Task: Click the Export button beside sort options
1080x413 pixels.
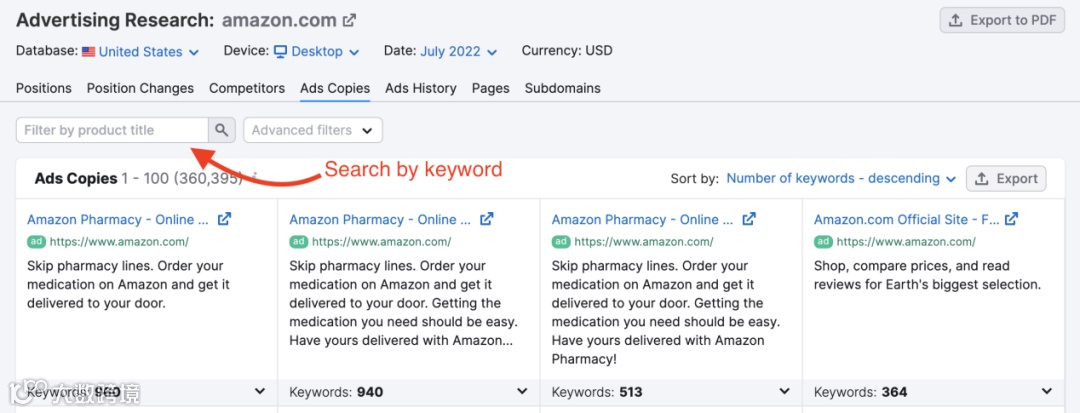Action: 1006,179
